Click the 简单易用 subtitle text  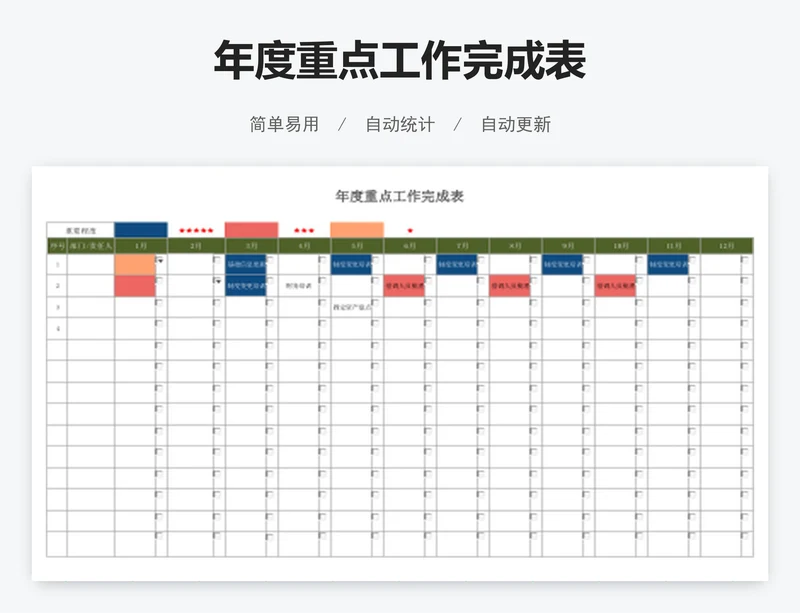click(284, 125)
